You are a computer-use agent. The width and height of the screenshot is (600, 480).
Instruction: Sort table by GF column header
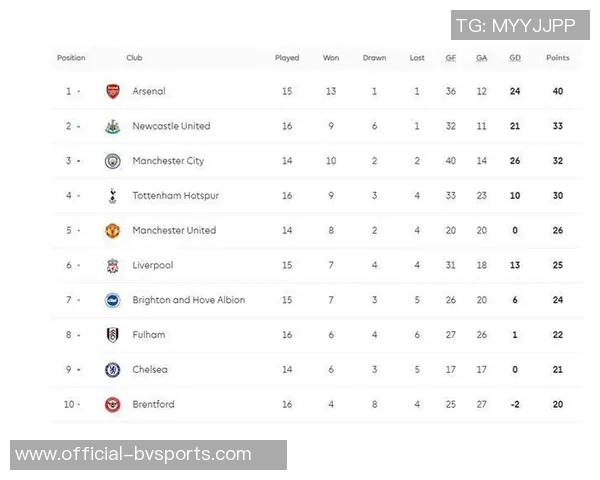451,58
